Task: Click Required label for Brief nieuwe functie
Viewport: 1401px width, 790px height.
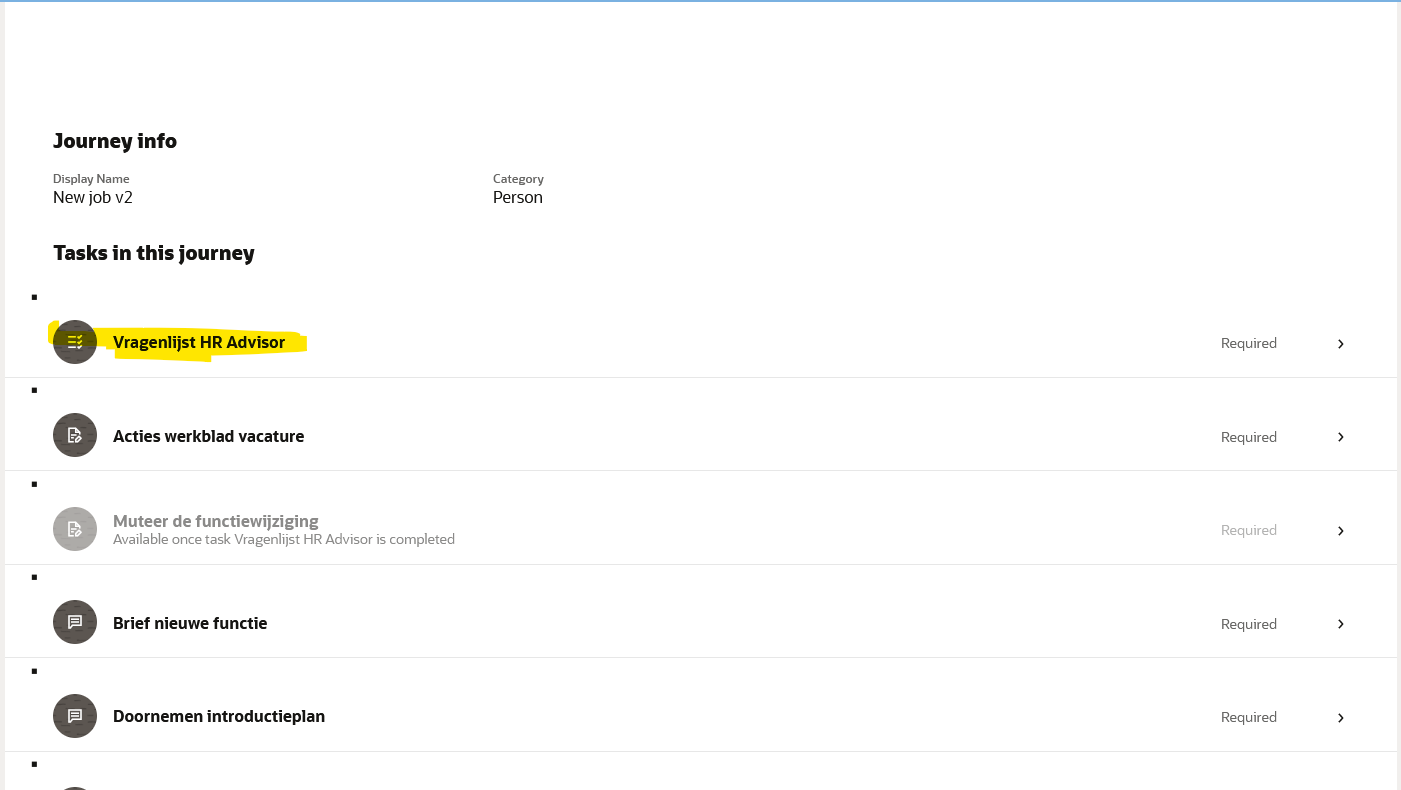Action: click(x=1249, y=624)
